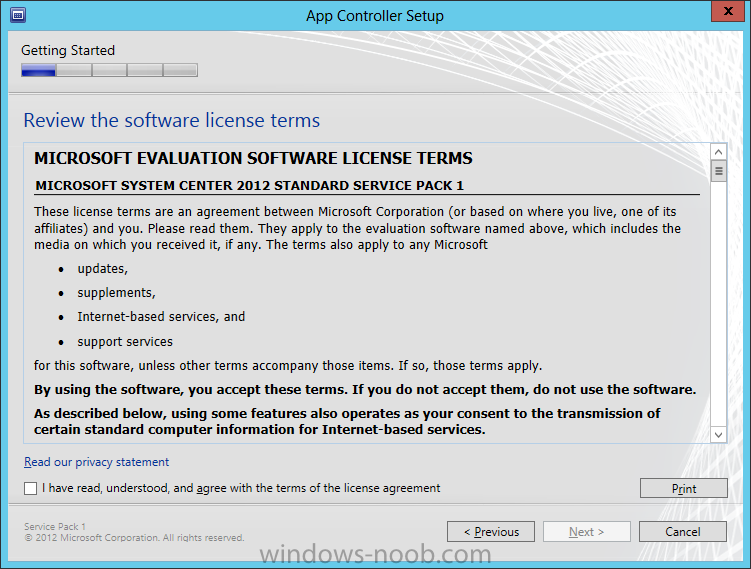The image size is (751, 569).
Task: Click the 'Internet-based services, and' bullet item
Action: pos(161,317)
